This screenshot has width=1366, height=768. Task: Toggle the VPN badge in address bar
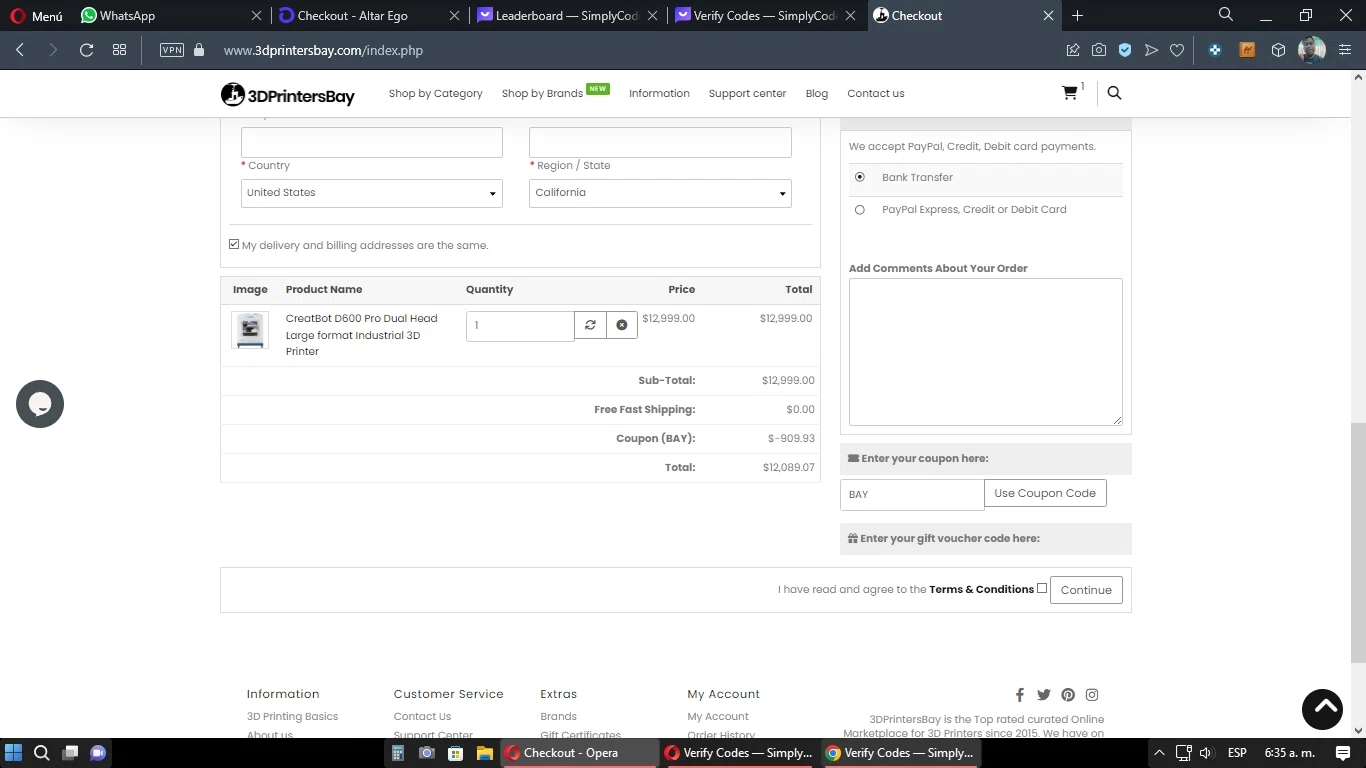[x=172, y=50]
